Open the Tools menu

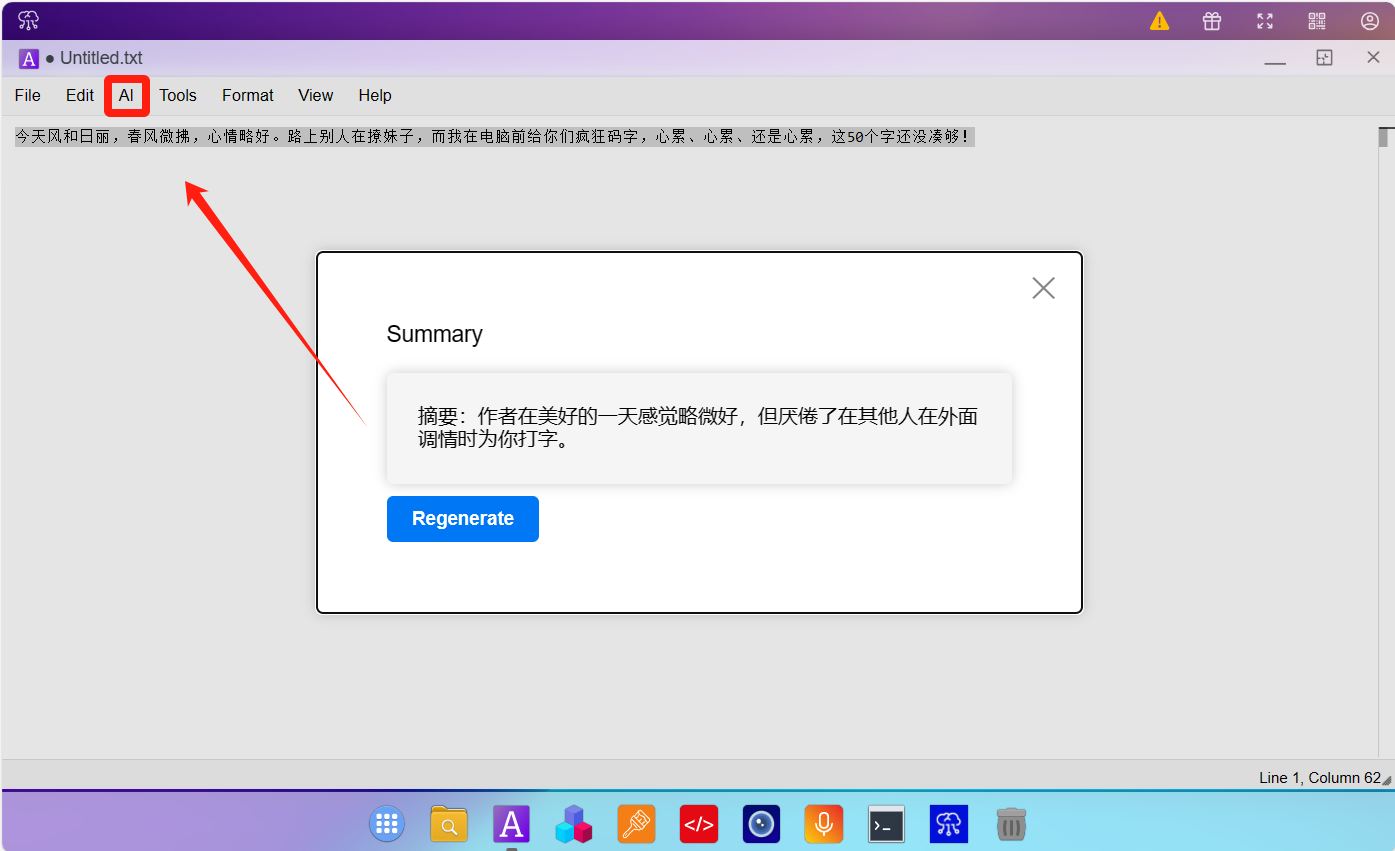pyautogui.click(x=178, y=96)
